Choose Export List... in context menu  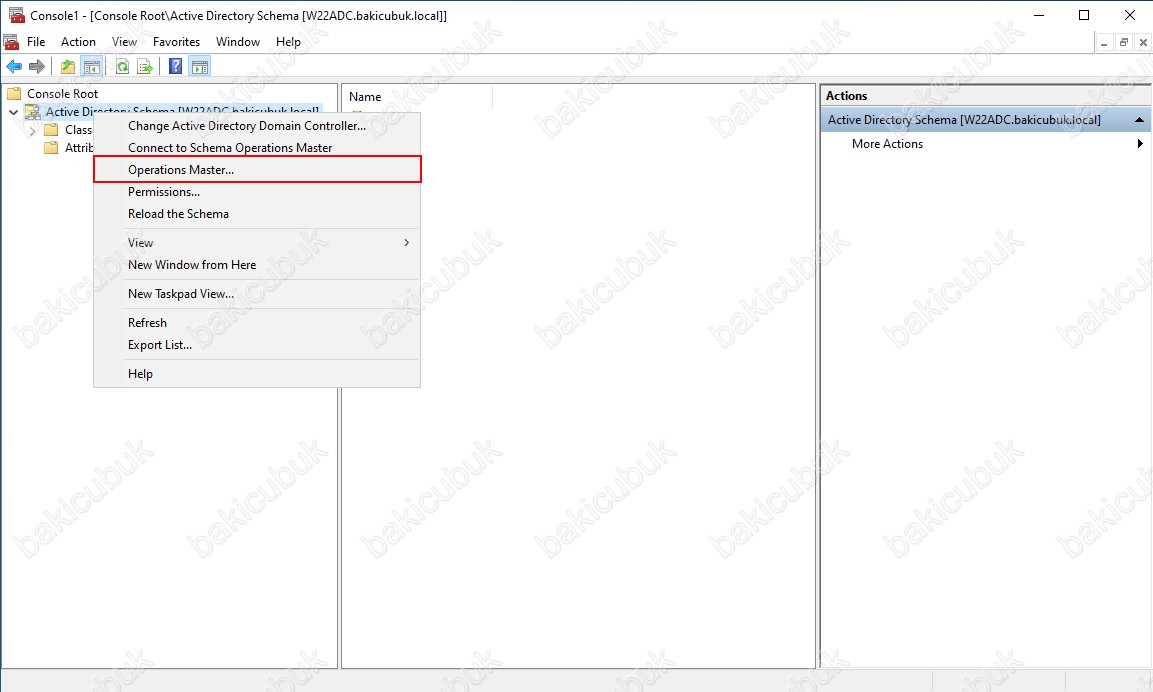(257, 345)
